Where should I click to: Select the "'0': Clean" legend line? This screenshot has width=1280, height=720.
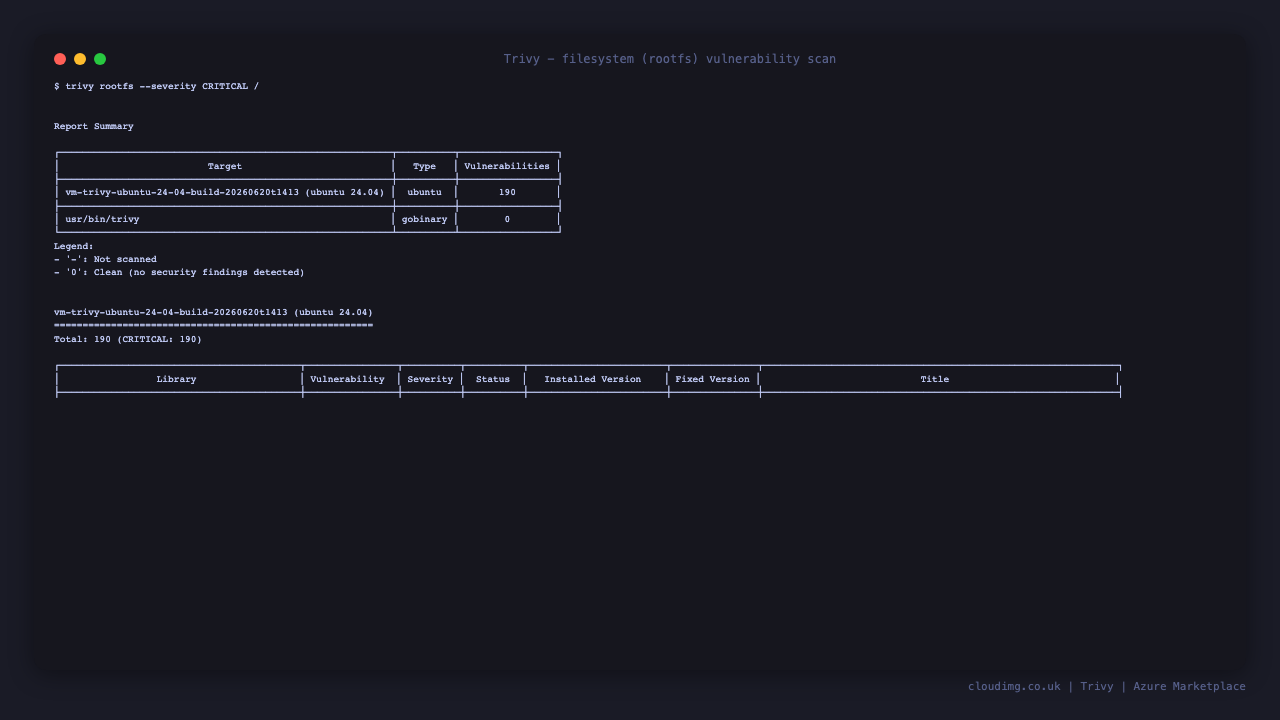tap(179, 272)
